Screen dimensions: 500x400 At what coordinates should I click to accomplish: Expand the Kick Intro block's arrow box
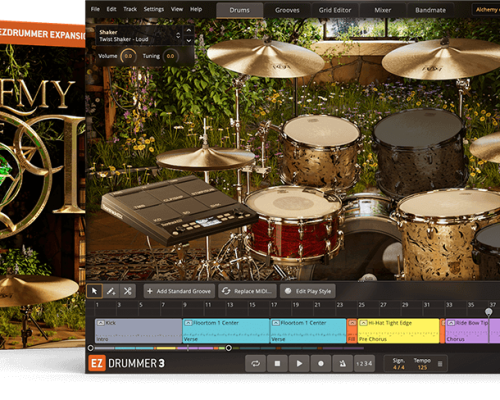(x=100, y=323)
